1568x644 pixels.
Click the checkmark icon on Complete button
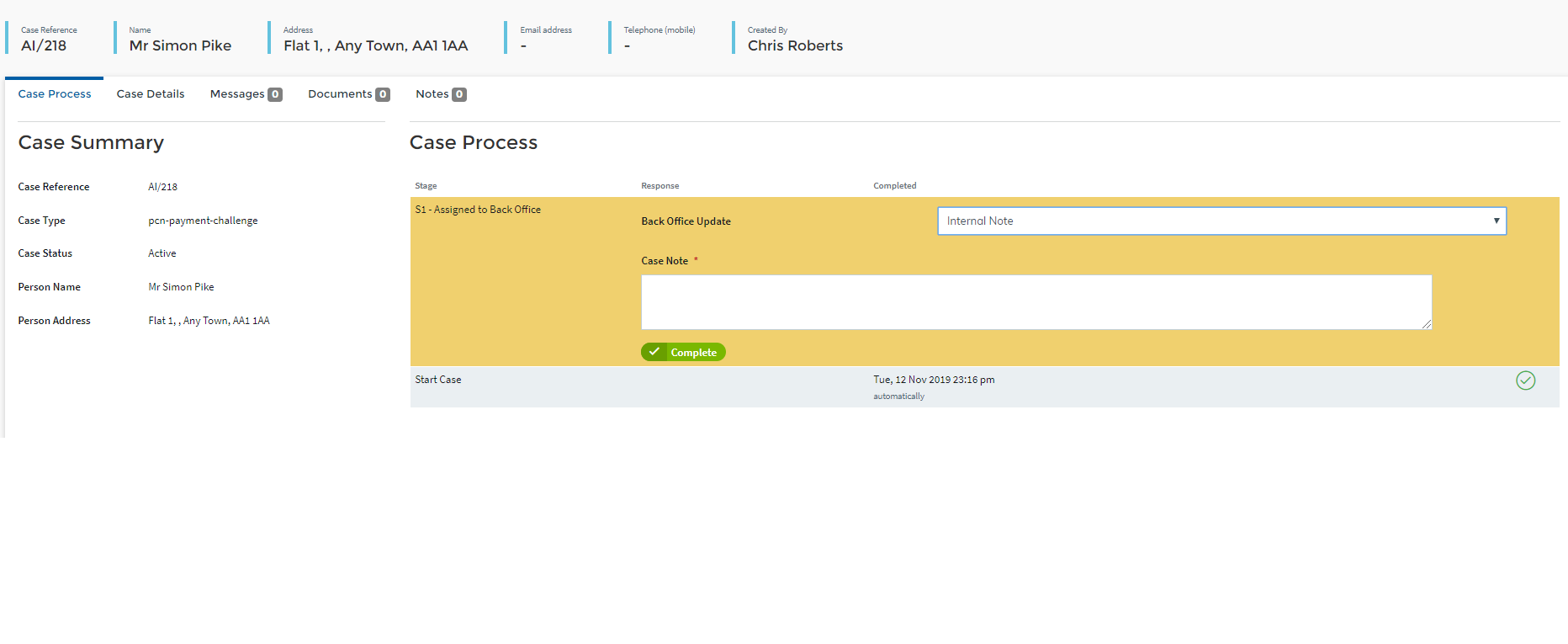click(654, 352)
